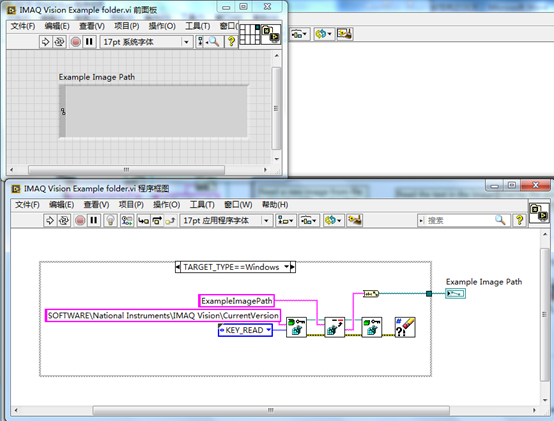The image size is (554, 421).
Task: Abort execution in the block diagram toolbar
Action: (80, 221)
